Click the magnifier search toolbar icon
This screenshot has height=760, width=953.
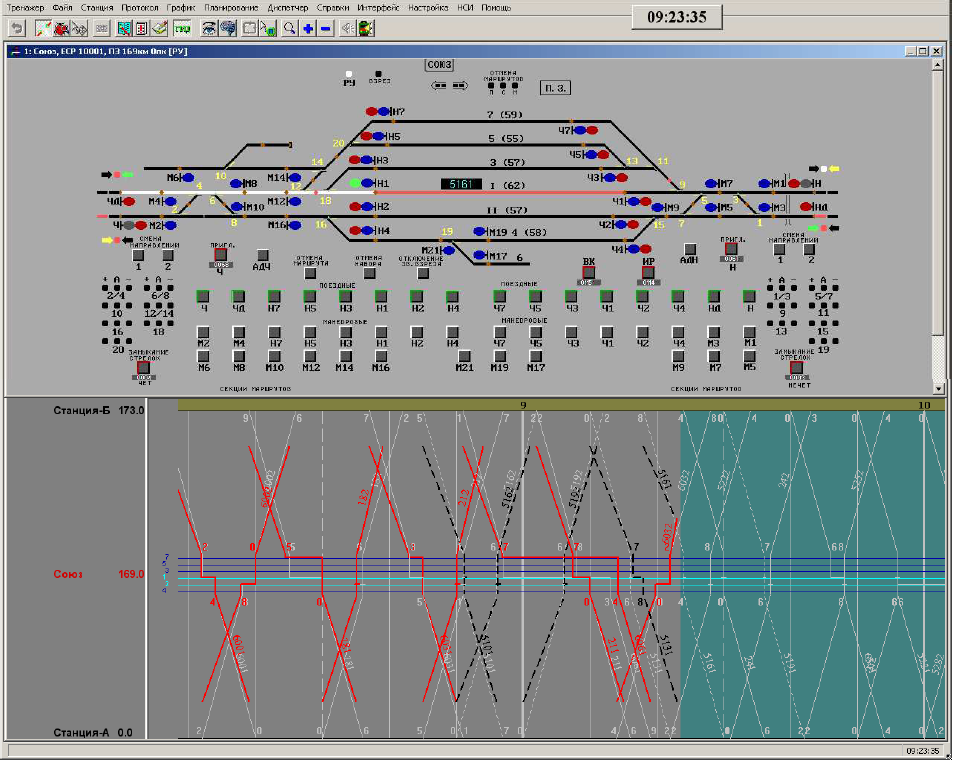tap(289, 28)
